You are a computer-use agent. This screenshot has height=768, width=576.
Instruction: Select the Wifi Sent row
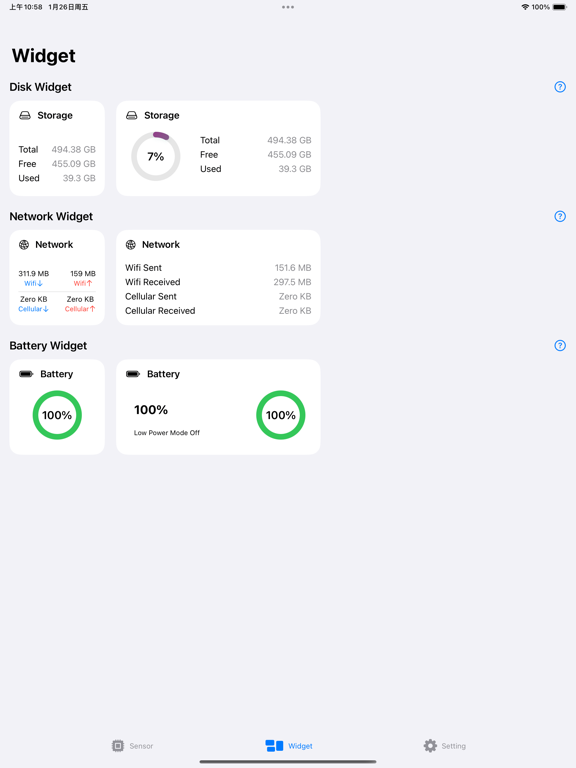tap(218, 267)
